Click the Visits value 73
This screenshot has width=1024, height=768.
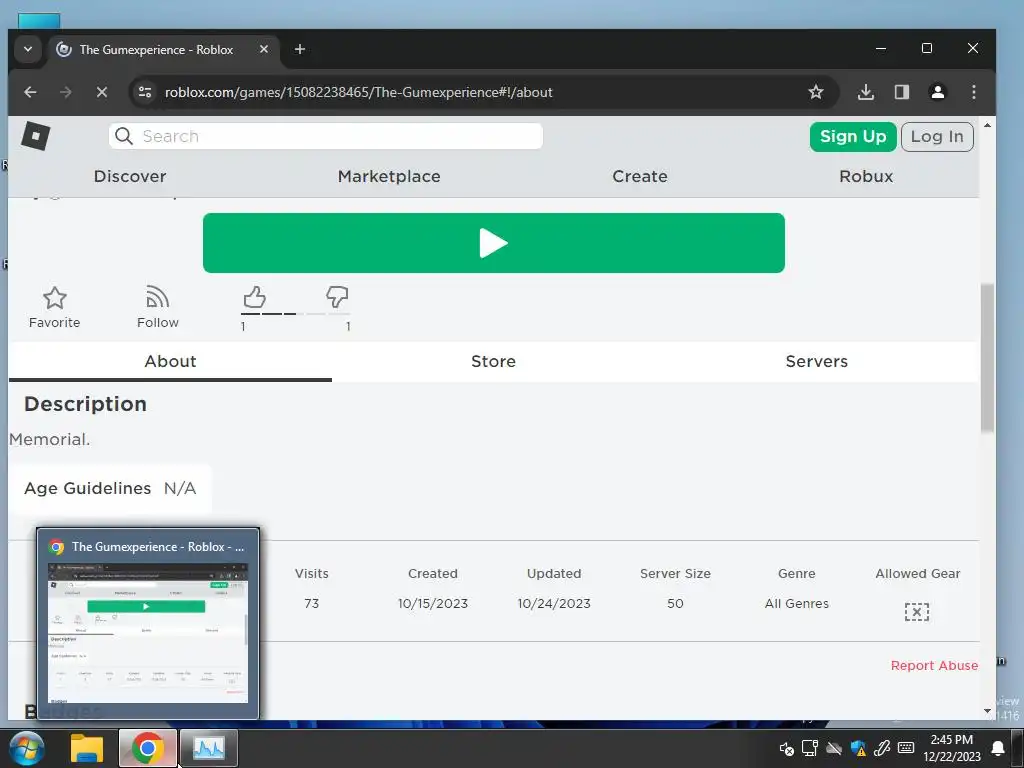point(312,603)
